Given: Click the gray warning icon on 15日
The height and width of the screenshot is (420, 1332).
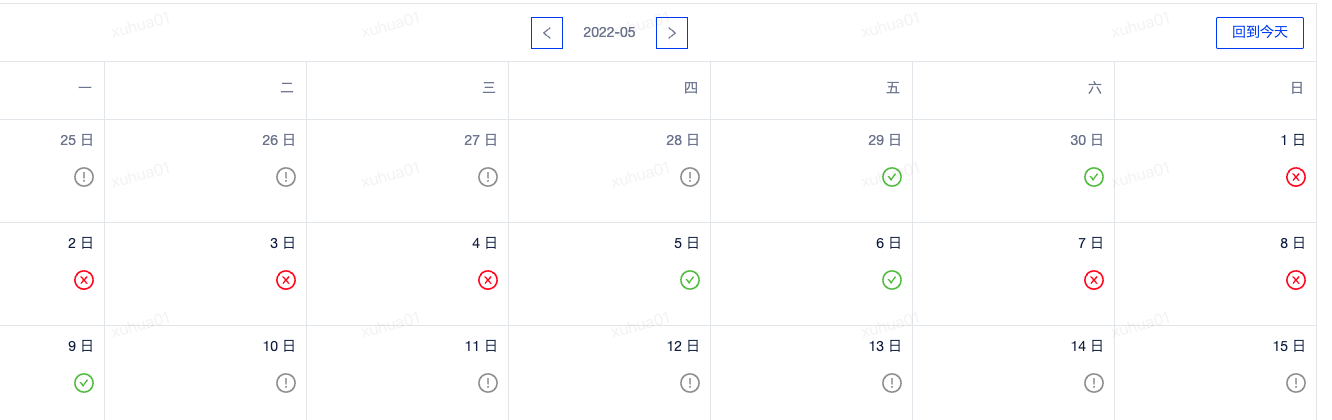Looking at the screenshot, I should coord(1296,383).
